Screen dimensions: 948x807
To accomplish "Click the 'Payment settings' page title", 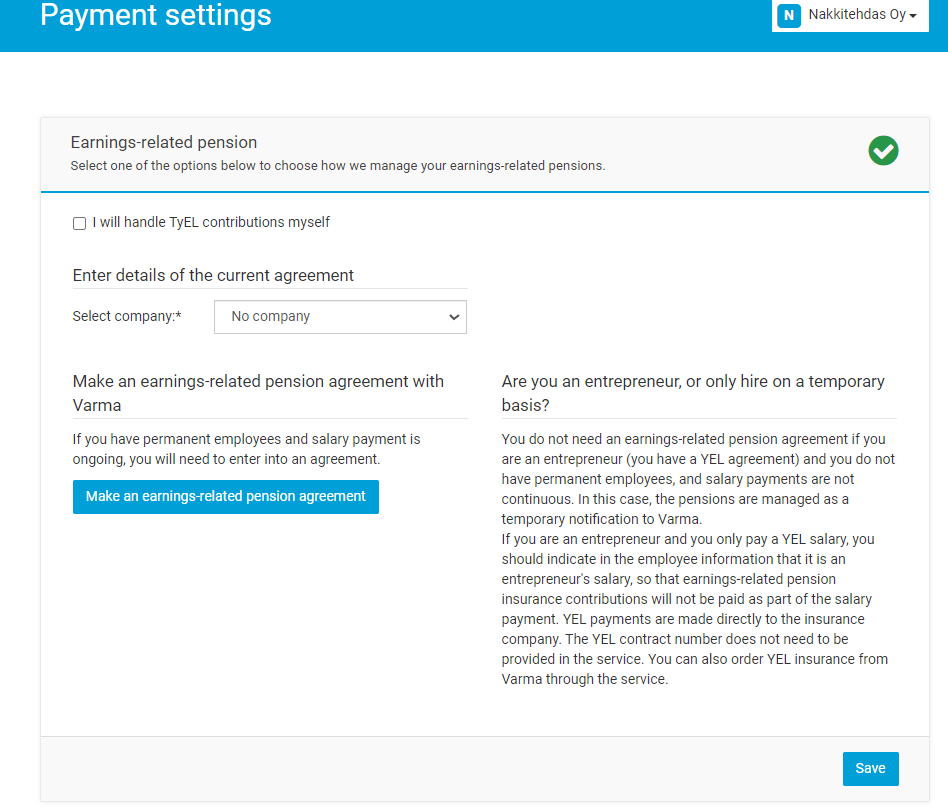I will click(x=156, y=16).
